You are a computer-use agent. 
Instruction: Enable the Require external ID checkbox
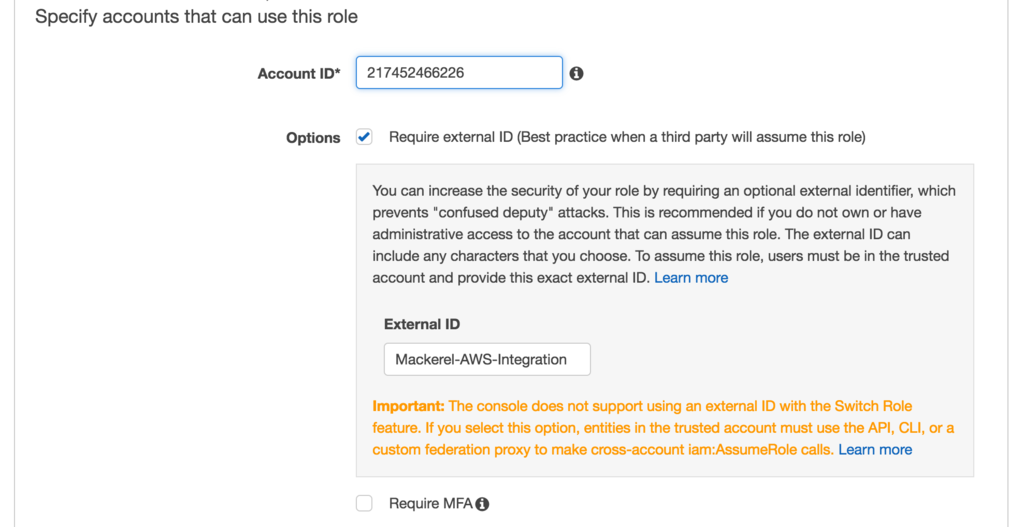(x=364, y=137)
